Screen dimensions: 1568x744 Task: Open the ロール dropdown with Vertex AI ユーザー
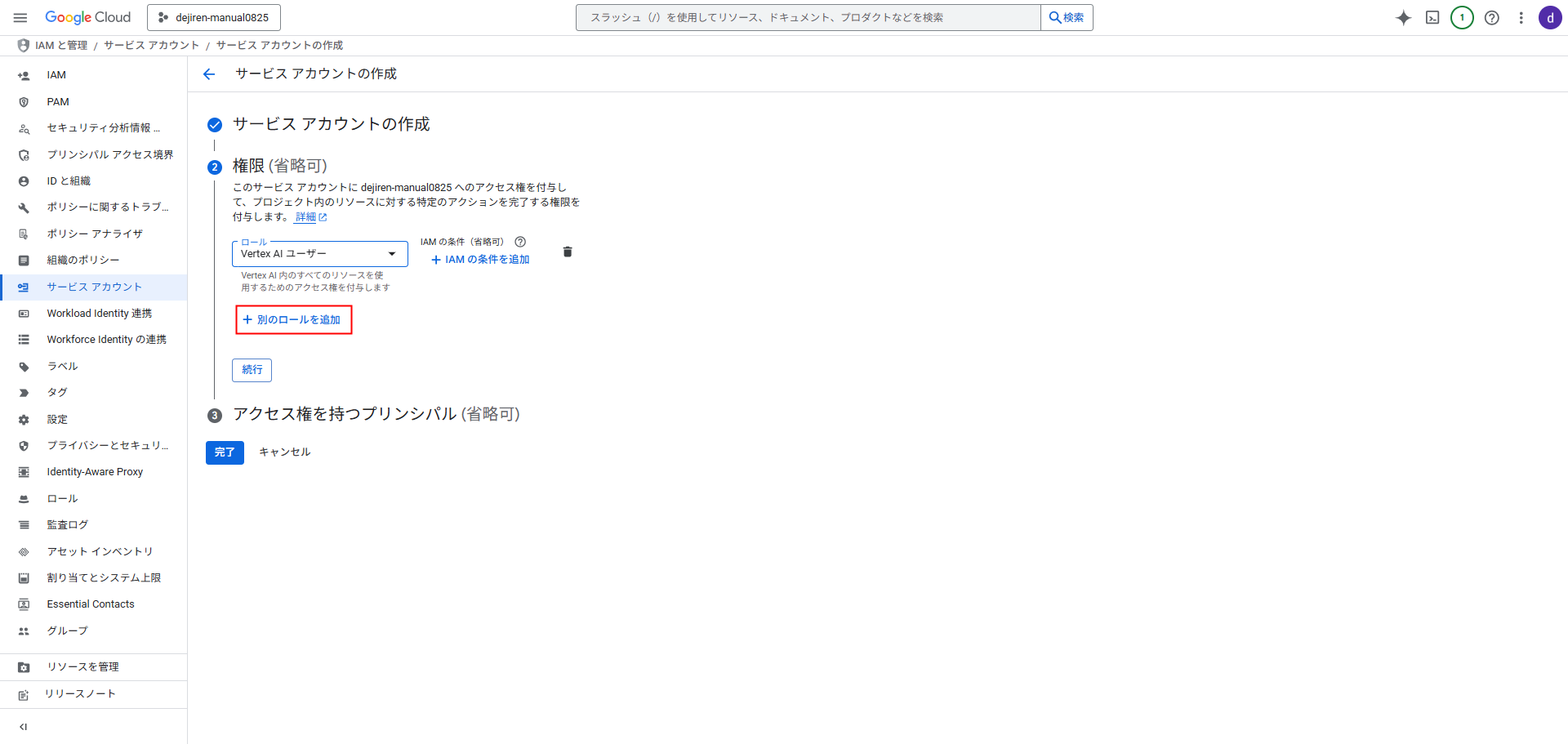click(x=319, y=254)
